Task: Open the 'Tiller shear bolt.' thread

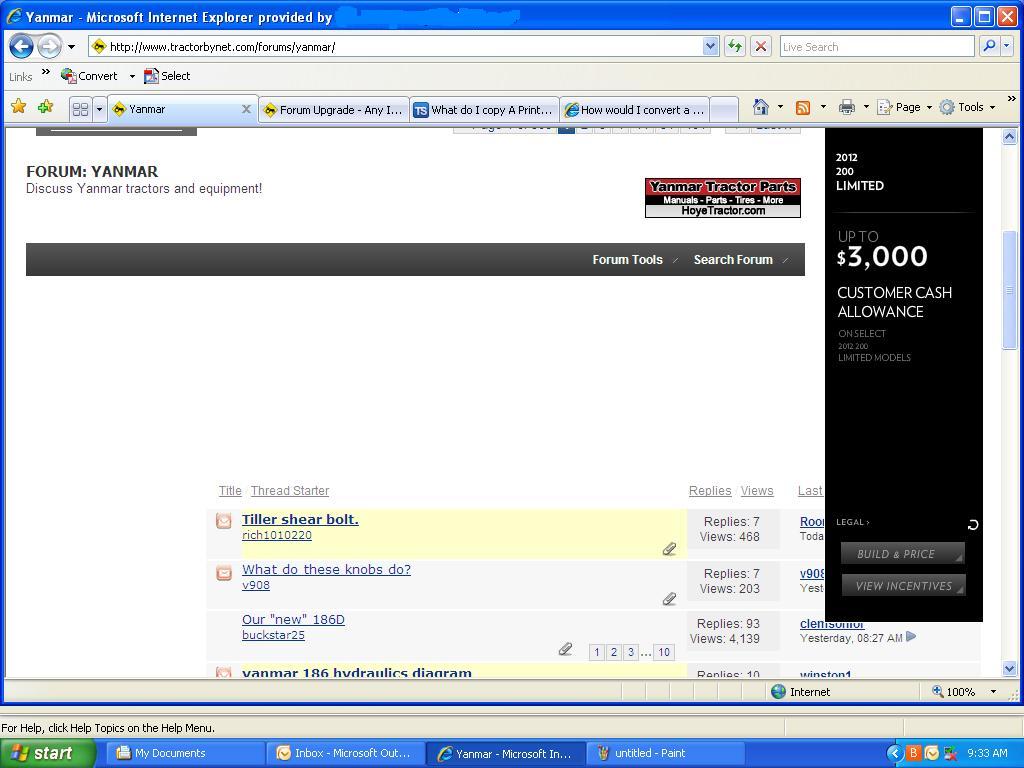Action: pos(300,519)
